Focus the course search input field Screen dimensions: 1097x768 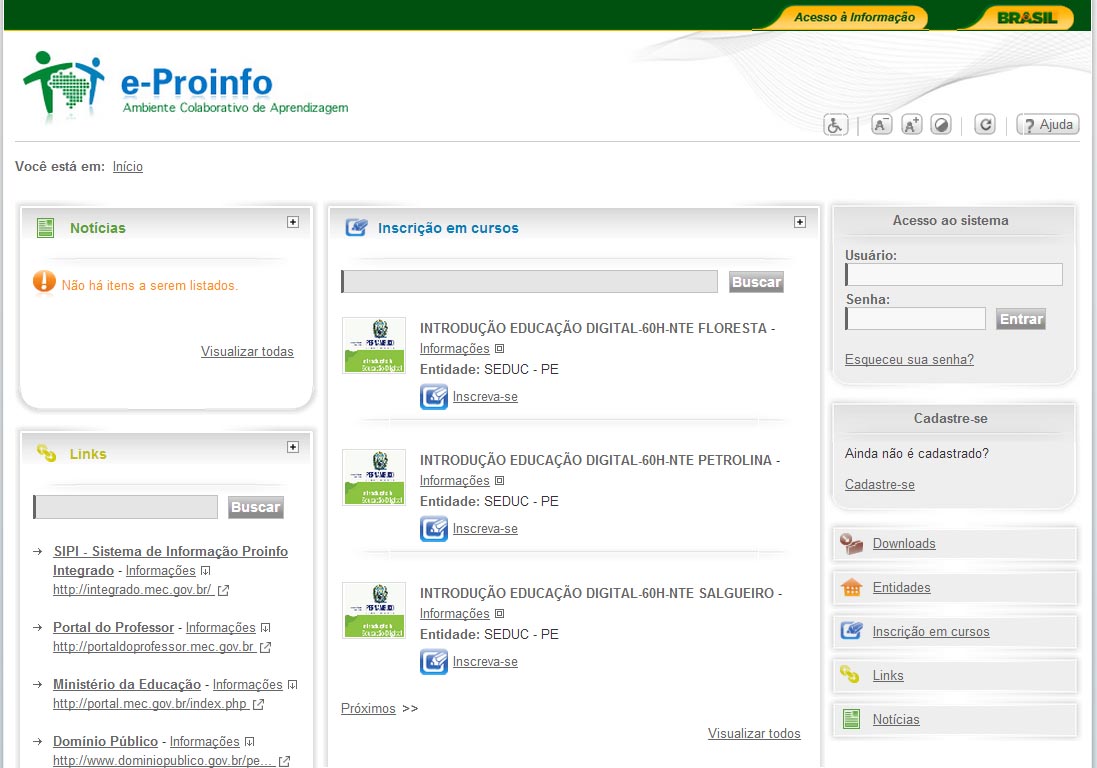[x=529, y=282]
